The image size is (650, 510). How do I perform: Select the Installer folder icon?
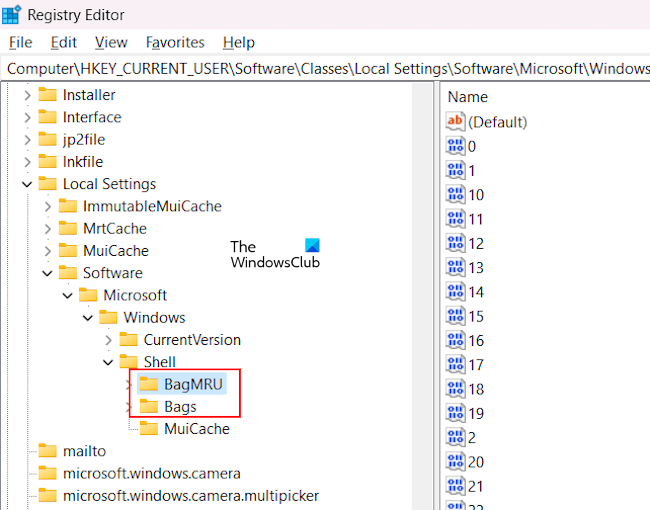[47, 95]
